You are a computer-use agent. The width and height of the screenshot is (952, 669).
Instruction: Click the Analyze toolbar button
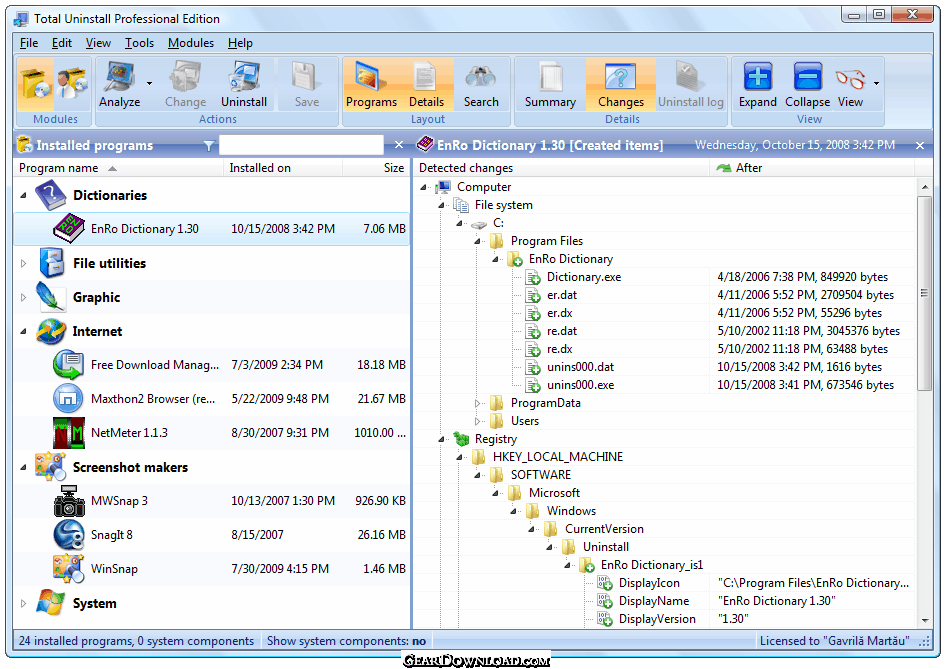[x=120, y=85]
